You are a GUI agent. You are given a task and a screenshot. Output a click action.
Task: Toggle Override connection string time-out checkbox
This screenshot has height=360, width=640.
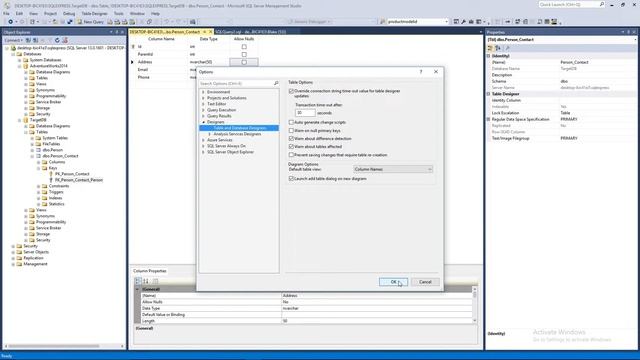point(291,91)
